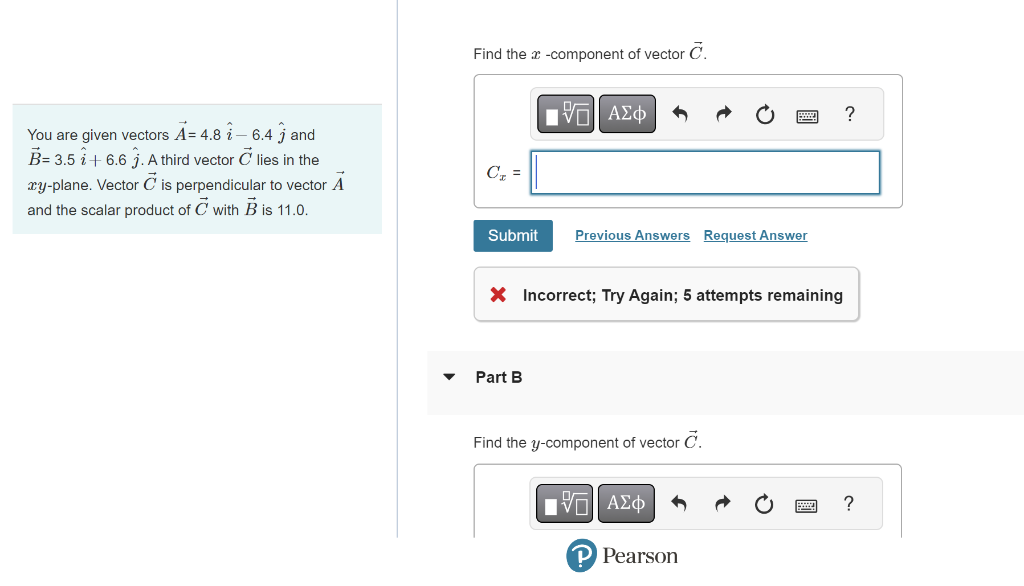The image size is (1024, 586).
Task: Click inside the Cx answer input field
Action: click(x=704, y=172)
